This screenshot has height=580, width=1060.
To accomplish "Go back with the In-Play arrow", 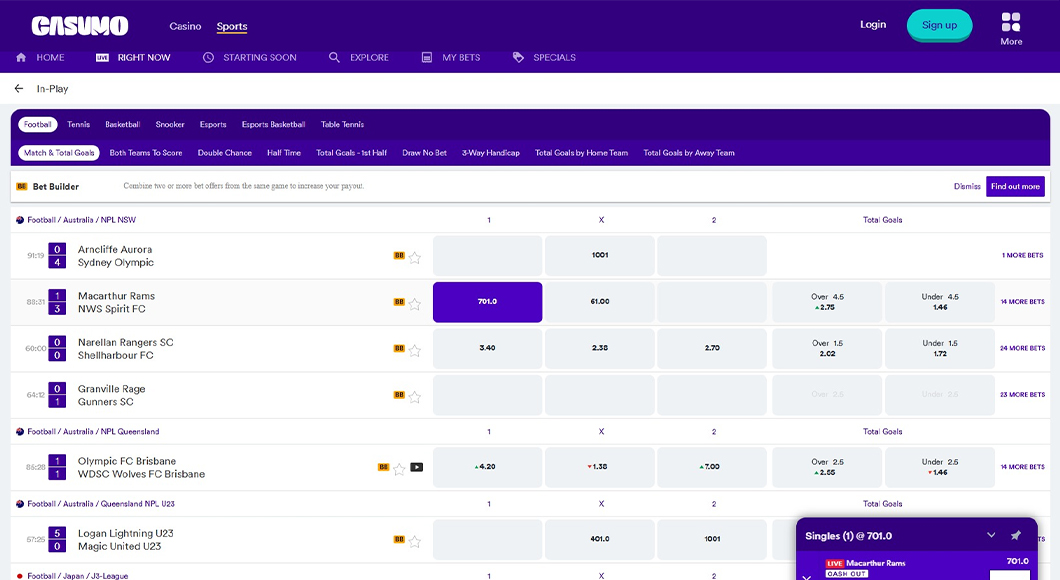I will click(19, 89).
